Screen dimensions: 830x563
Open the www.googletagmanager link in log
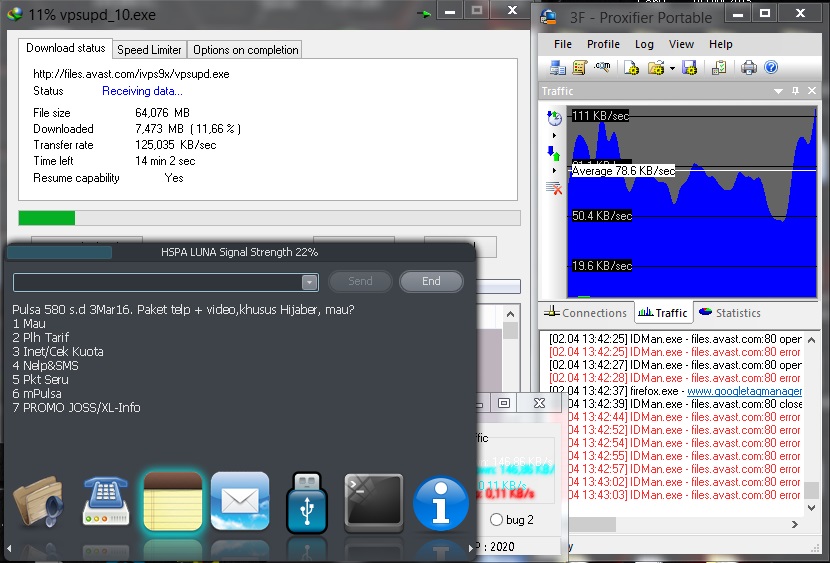pos(744,391)
